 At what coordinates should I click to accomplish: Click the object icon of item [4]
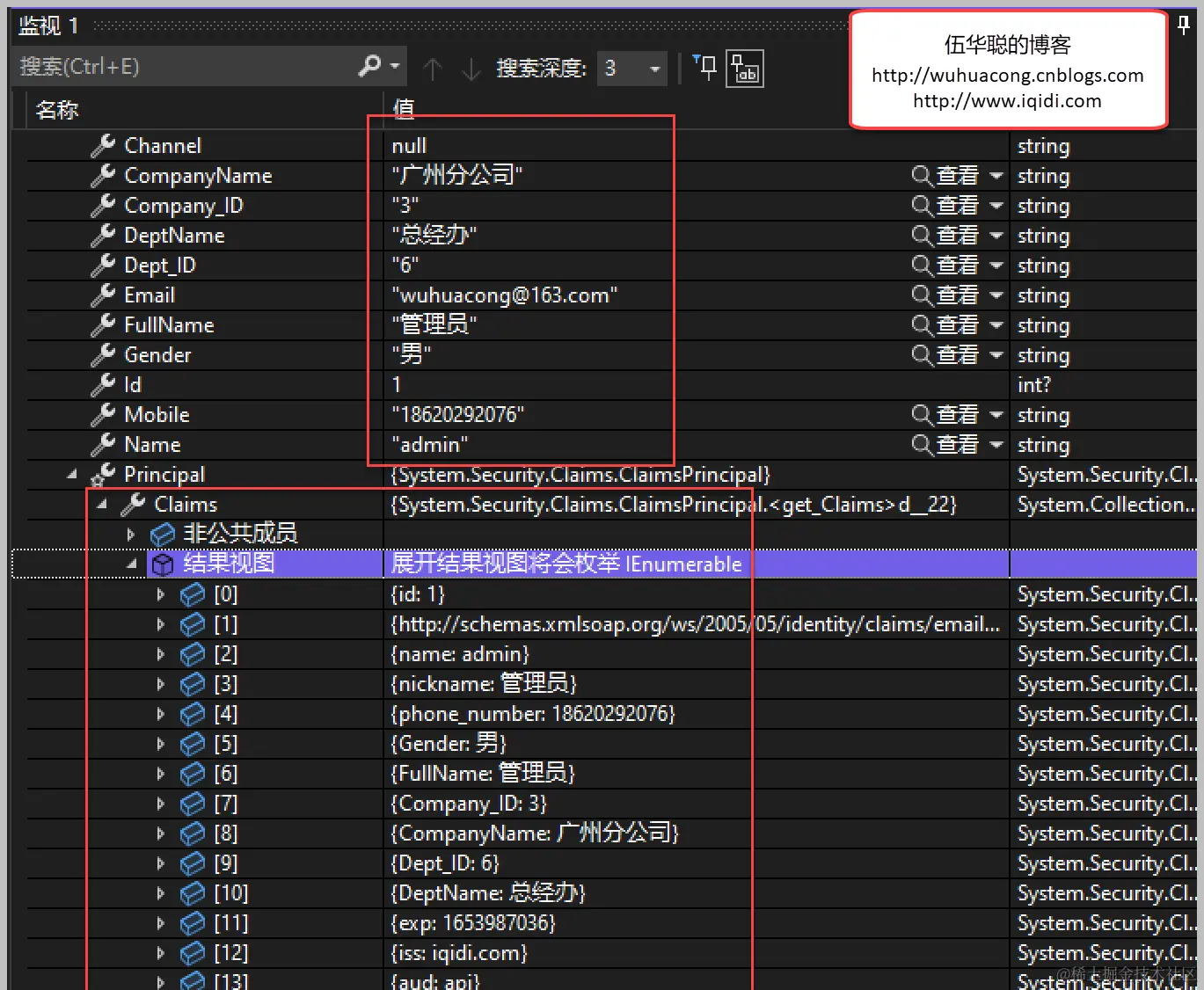pyautogui.click(x=193, y=715)
